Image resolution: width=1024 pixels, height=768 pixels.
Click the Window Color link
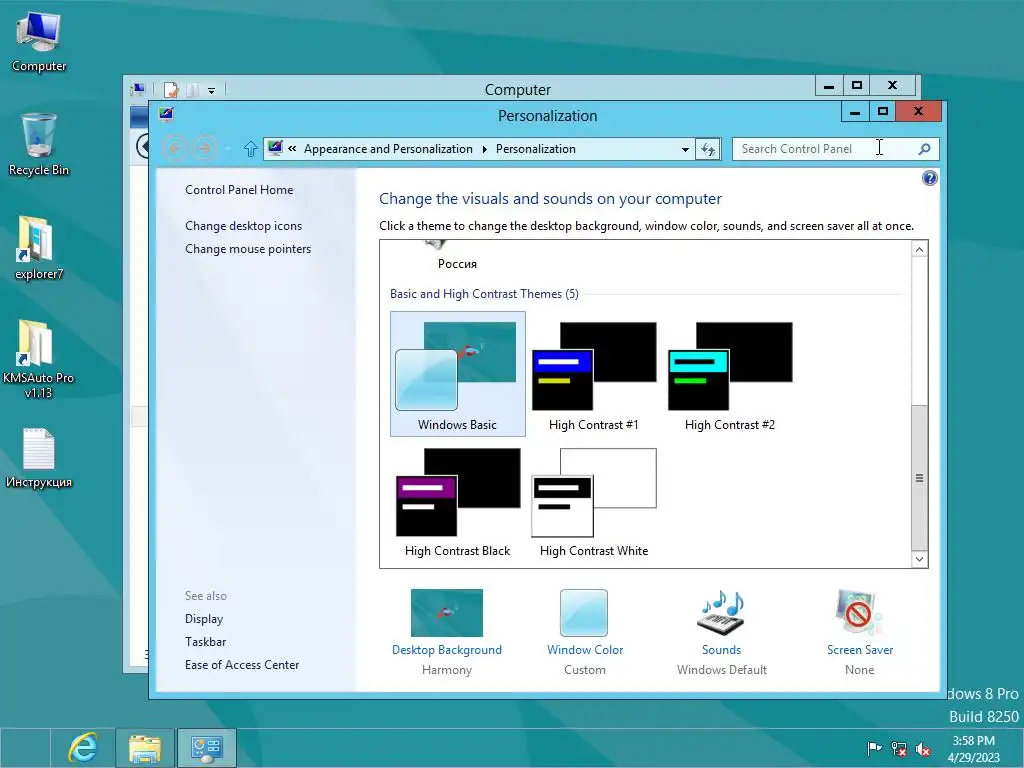click(585, 650)
